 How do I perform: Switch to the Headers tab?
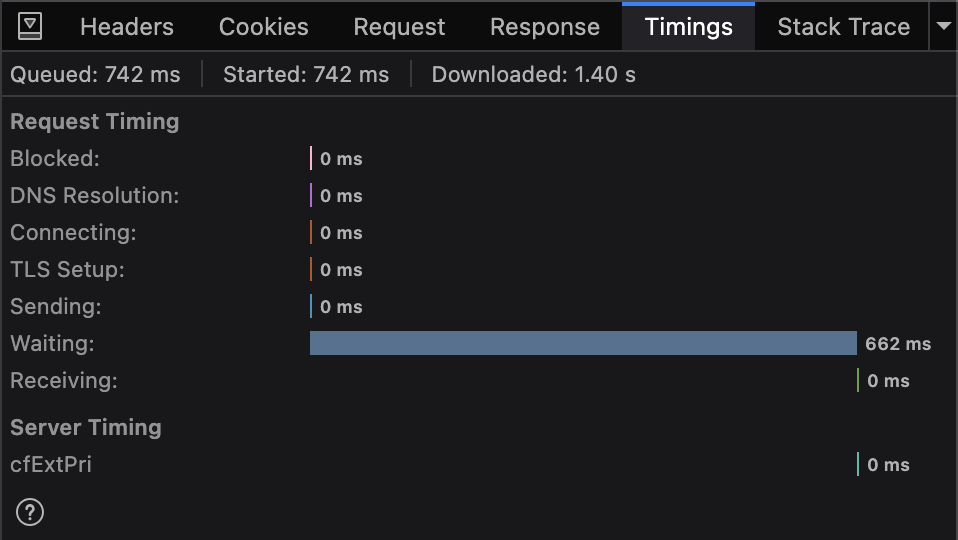click(x=127, y=27)
